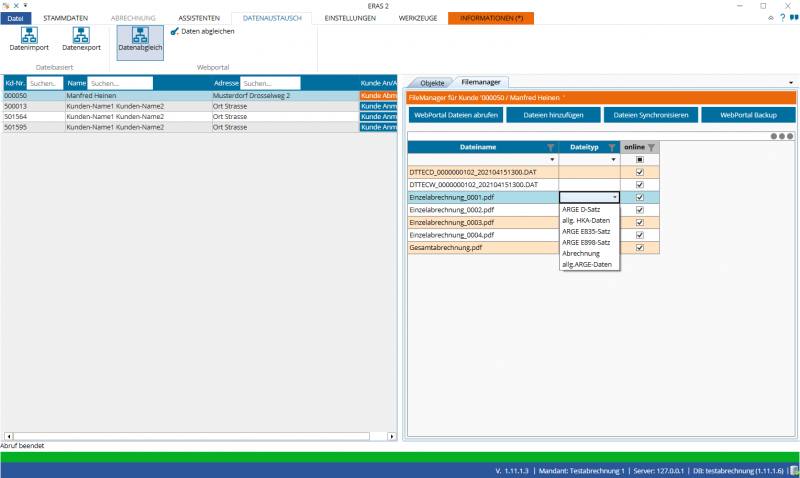Filter the online column using the funnel icon

click(652, 147)
